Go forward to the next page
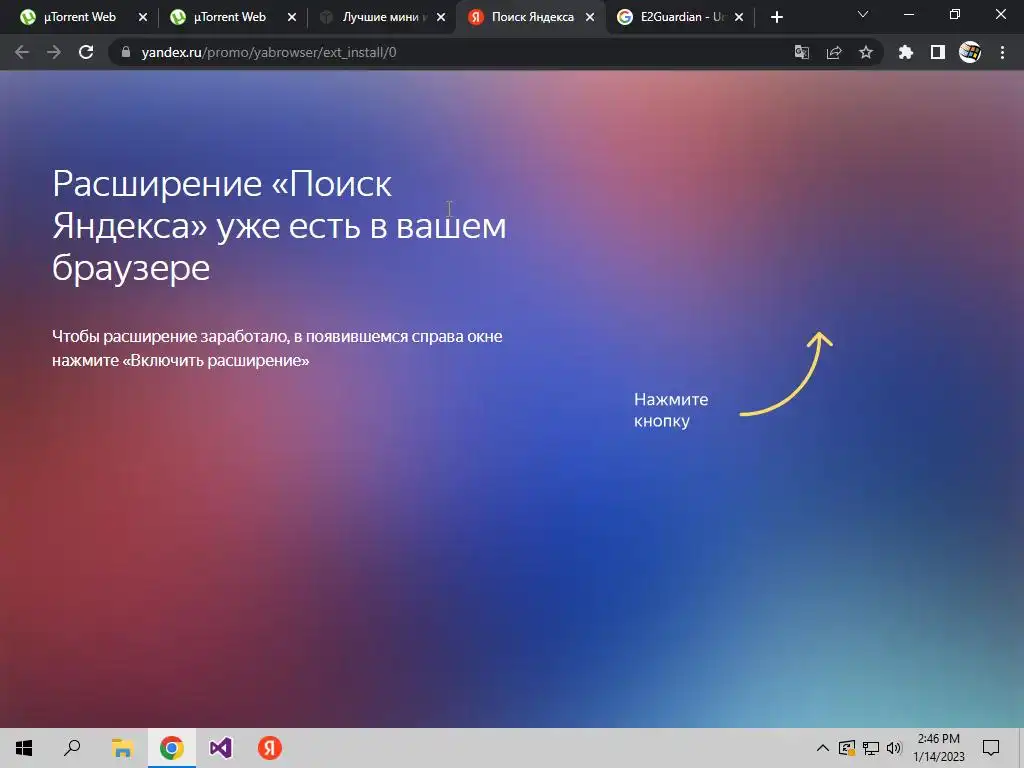The height and width of the screenshot is (768, 1024). point(54,52)
